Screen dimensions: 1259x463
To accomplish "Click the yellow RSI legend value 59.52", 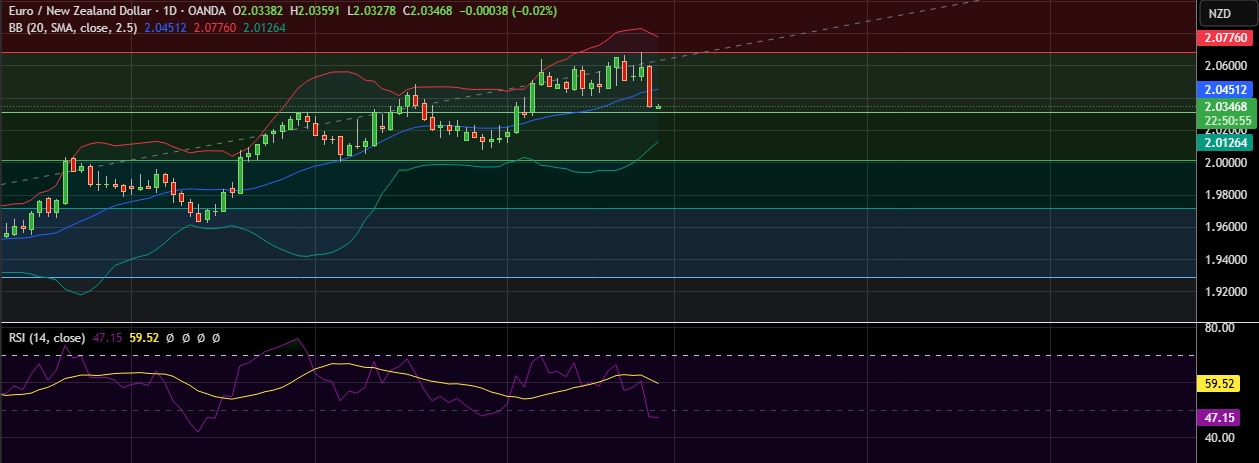I will (145, 338).
